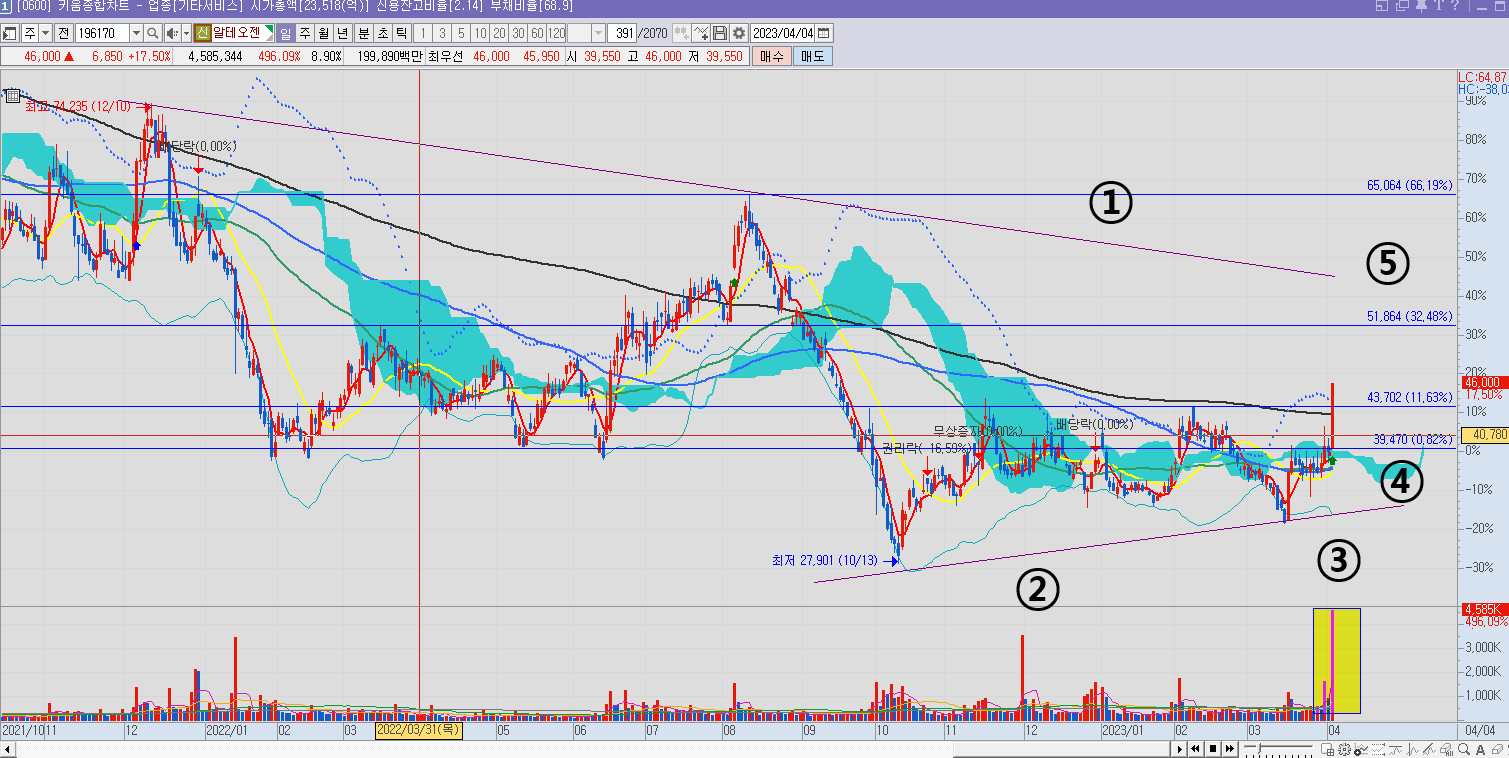Expand the speaker options dropdown arrow

[186, 32]
